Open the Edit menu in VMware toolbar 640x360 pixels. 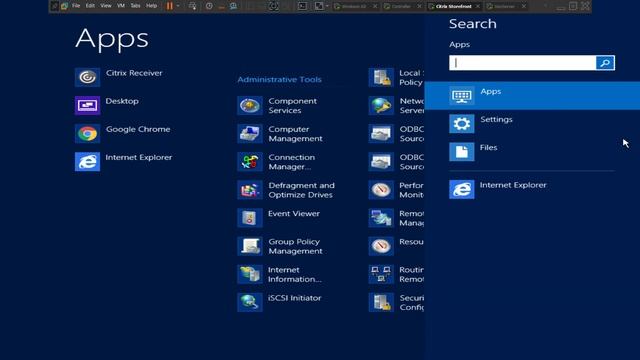click(x=90, y=6)
